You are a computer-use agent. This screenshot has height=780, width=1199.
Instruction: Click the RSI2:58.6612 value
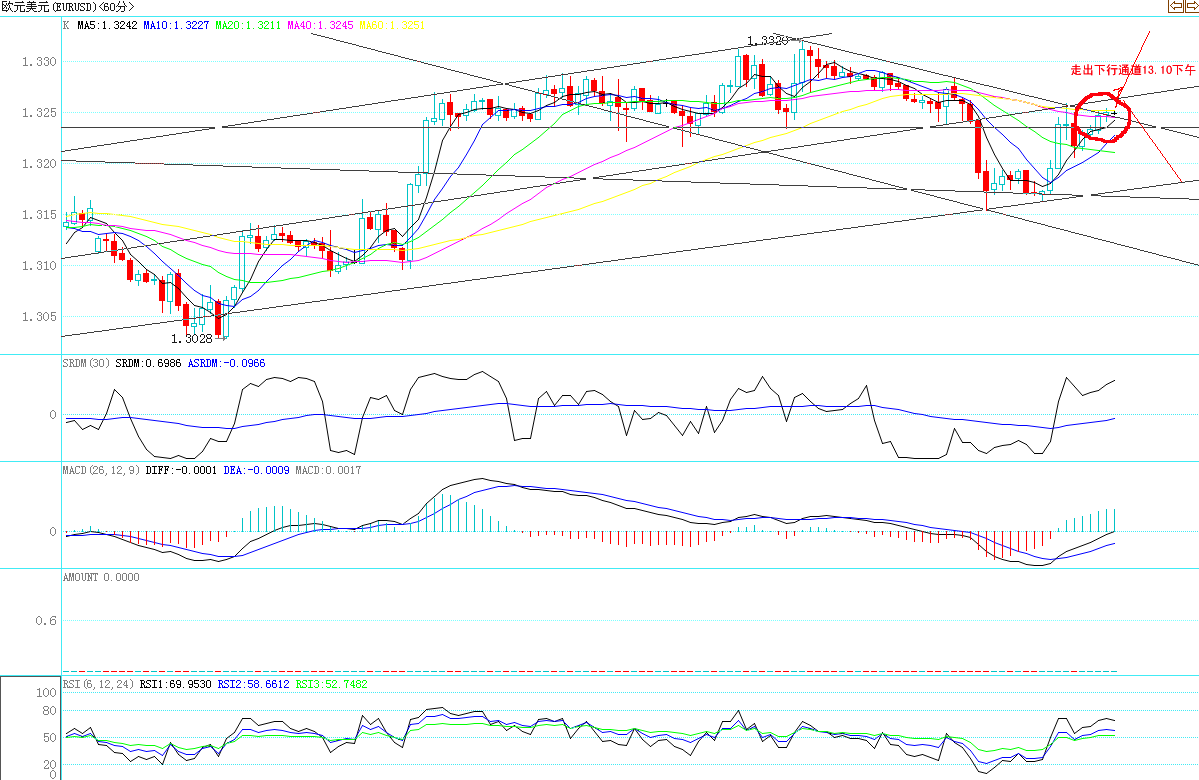(253, 684)
